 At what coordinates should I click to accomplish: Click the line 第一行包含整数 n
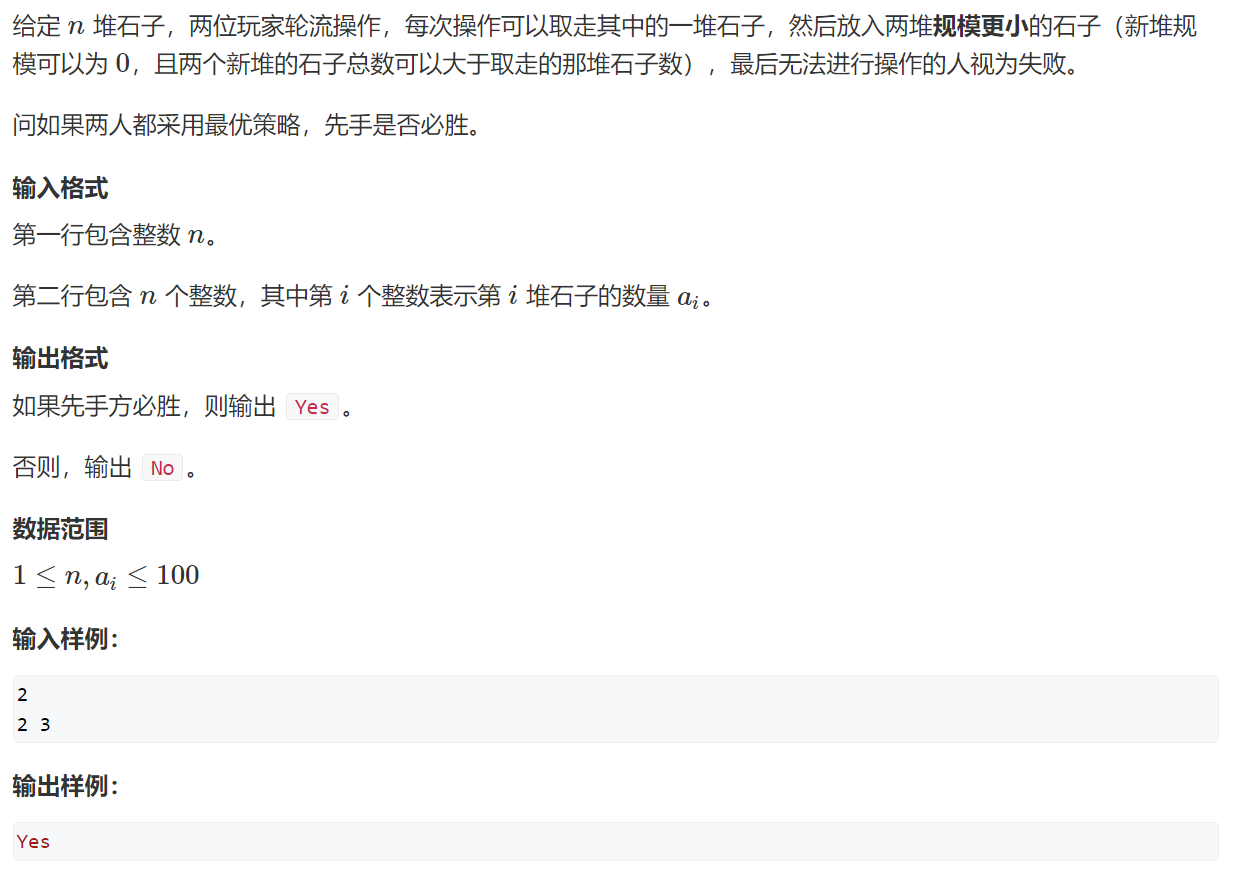pyautogui.click(x=115, y=236)
